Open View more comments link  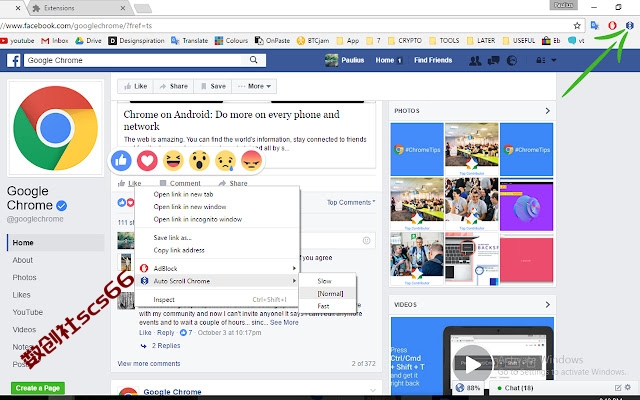click(x=149, y=364)
